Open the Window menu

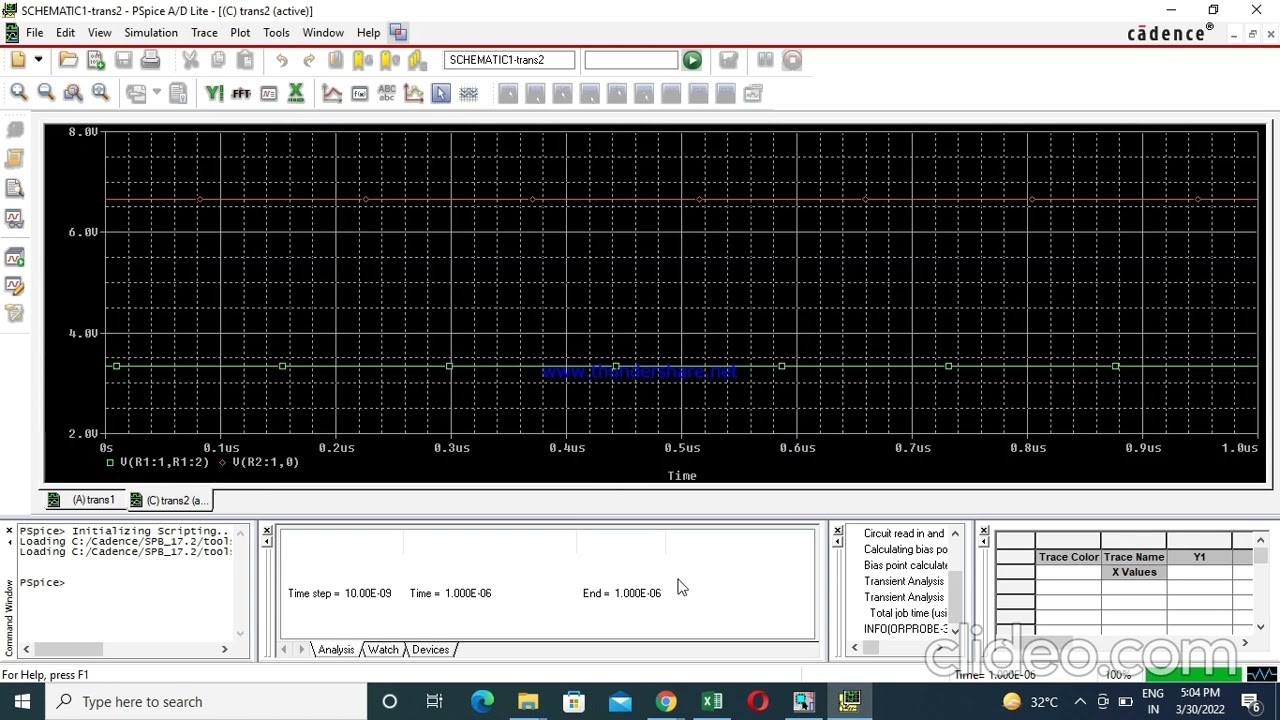coord(323,33)
